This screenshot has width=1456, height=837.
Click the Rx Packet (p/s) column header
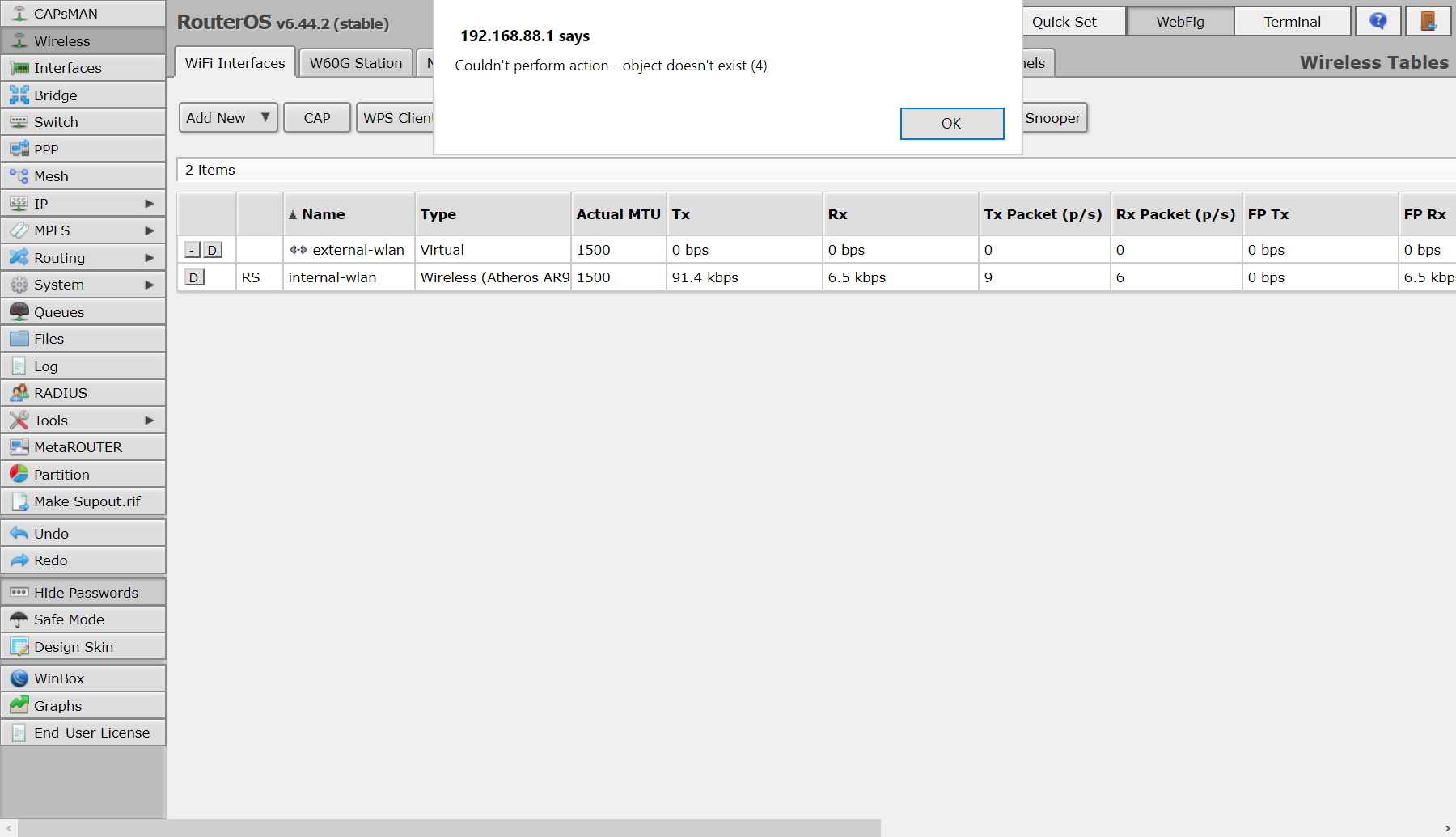click(1177, 214)
